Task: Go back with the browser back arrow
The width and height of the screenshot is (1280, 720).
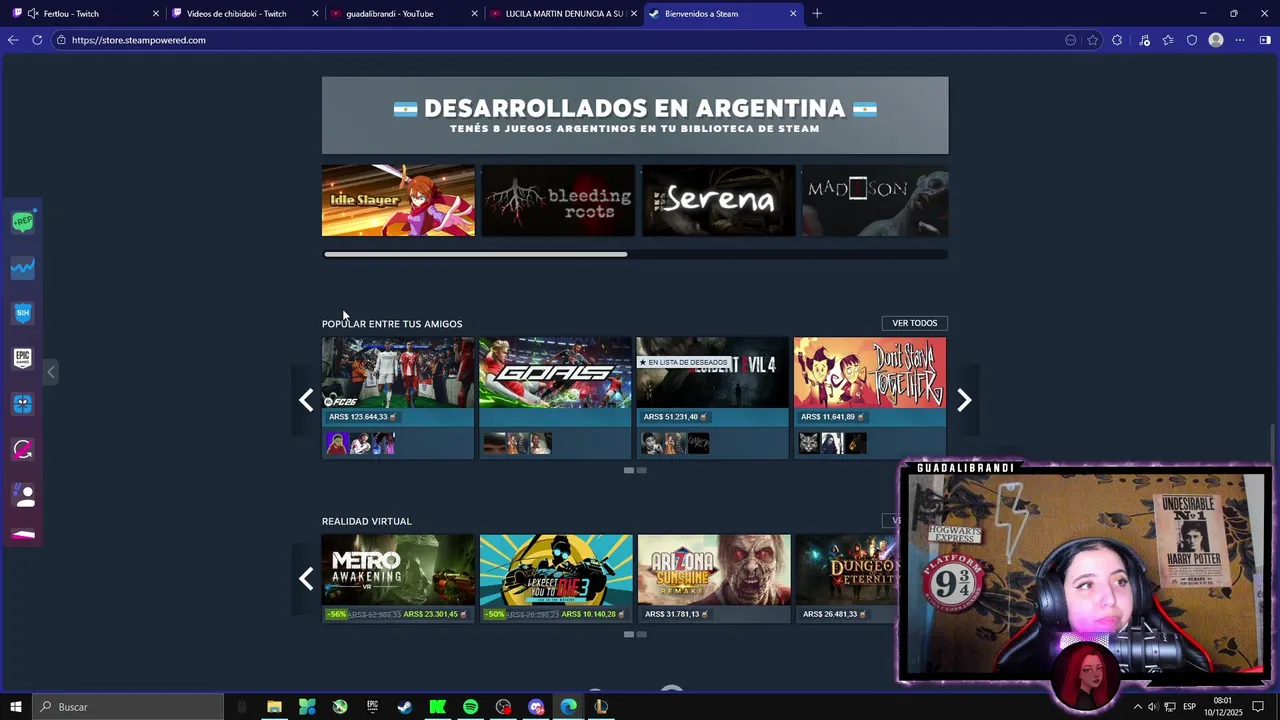Action: click(13, 40)
